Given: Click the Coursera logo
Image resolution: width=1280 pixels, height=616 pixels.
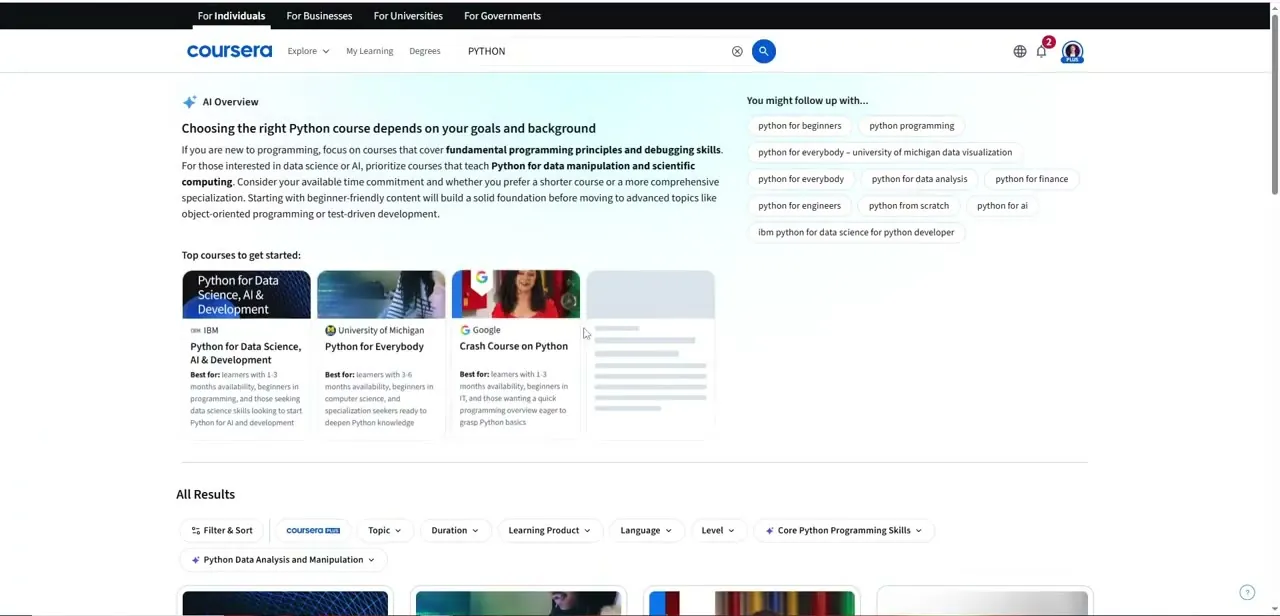Looking at the screenshot, I should (x=229, y=51).
